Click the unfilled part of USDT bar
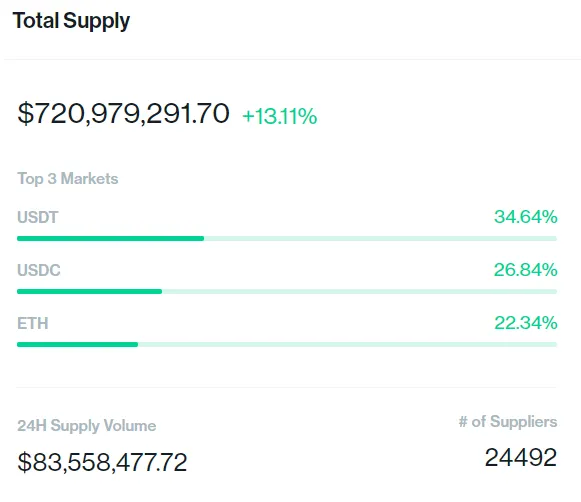Viewport: 581px width, 502px height. click(x=381, y=239)
